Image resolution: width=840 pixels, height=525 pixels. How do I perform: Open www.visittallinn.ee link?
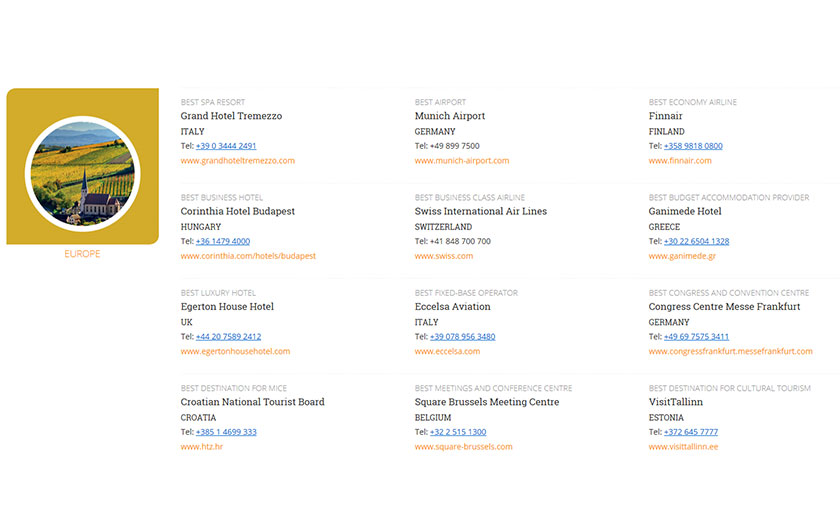click(684, 447)
